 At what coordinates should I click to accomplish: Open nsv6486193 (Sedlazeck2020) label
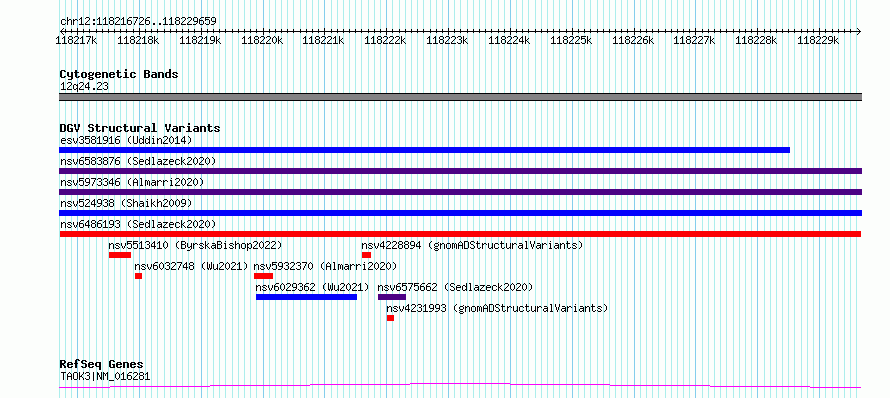point(138,224)
